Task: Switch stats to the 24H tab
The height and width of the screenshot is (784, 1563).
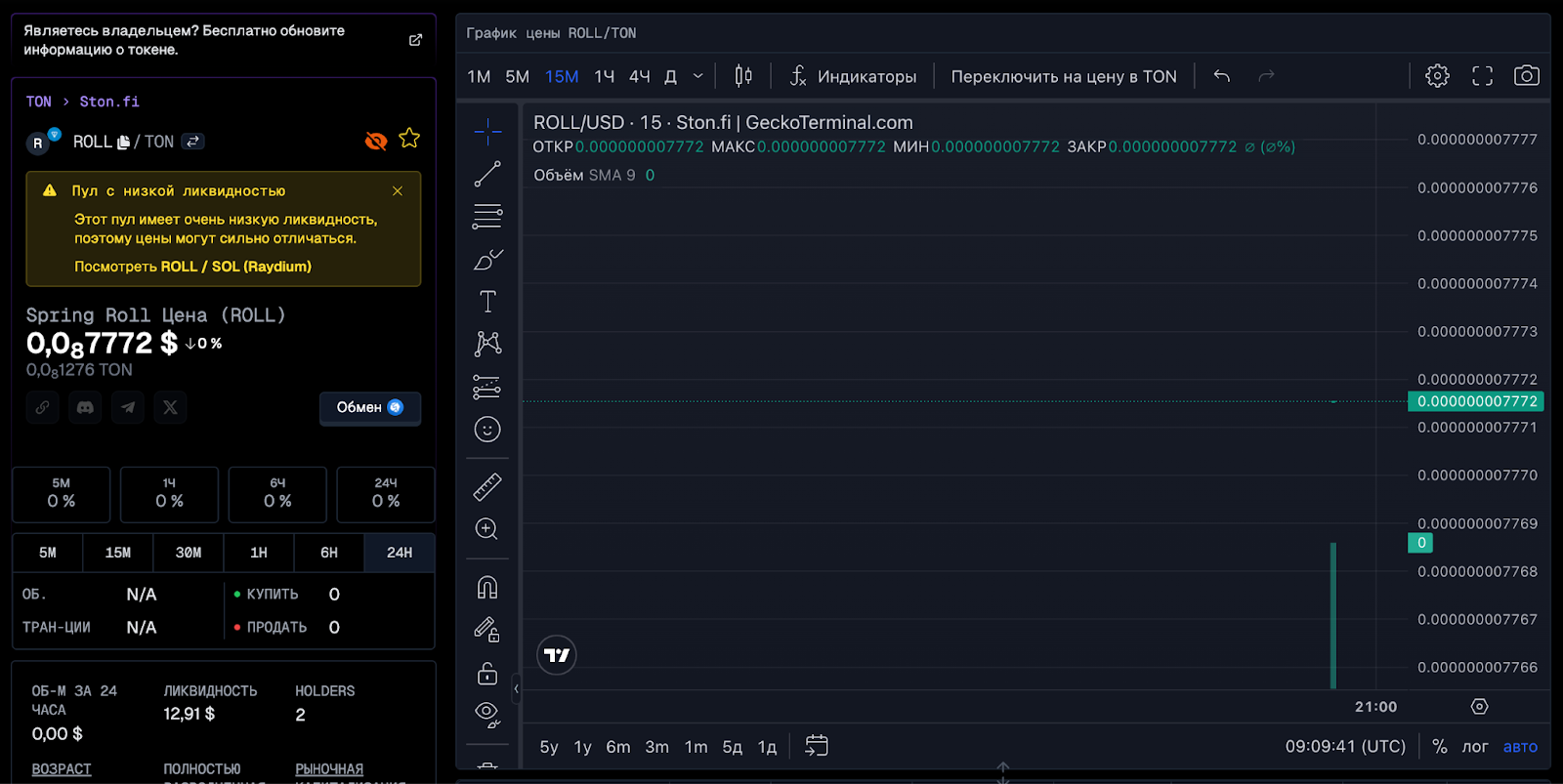Action: pyautogui.click(x=400, y=553)
